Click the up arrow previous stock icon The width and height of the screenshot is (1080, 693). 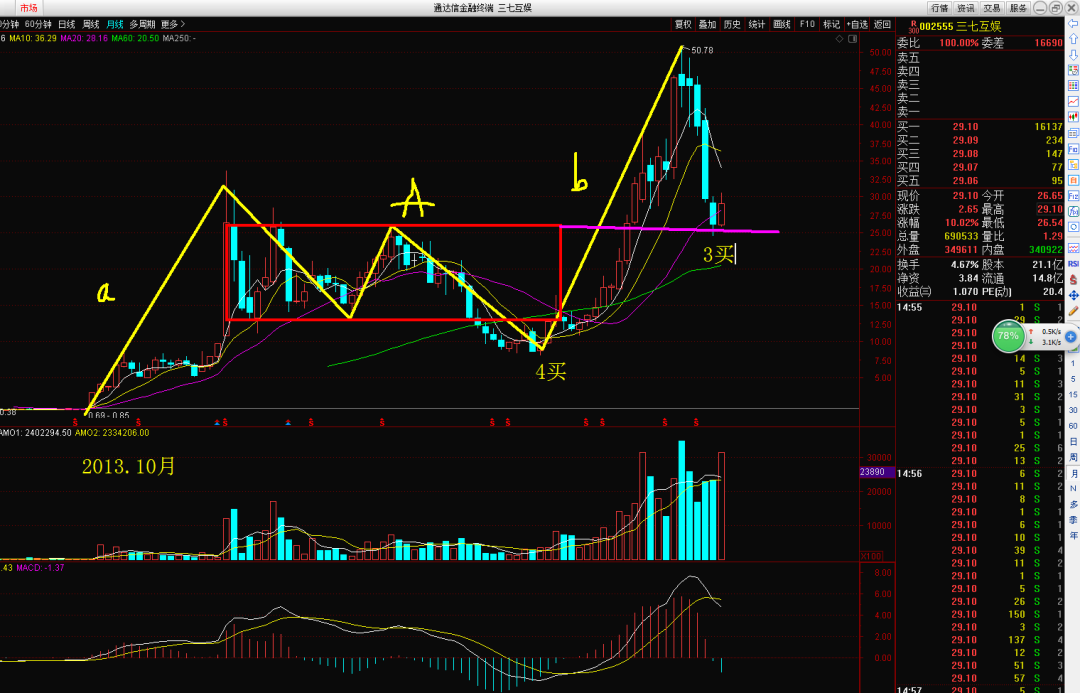tap(1073, 39)
